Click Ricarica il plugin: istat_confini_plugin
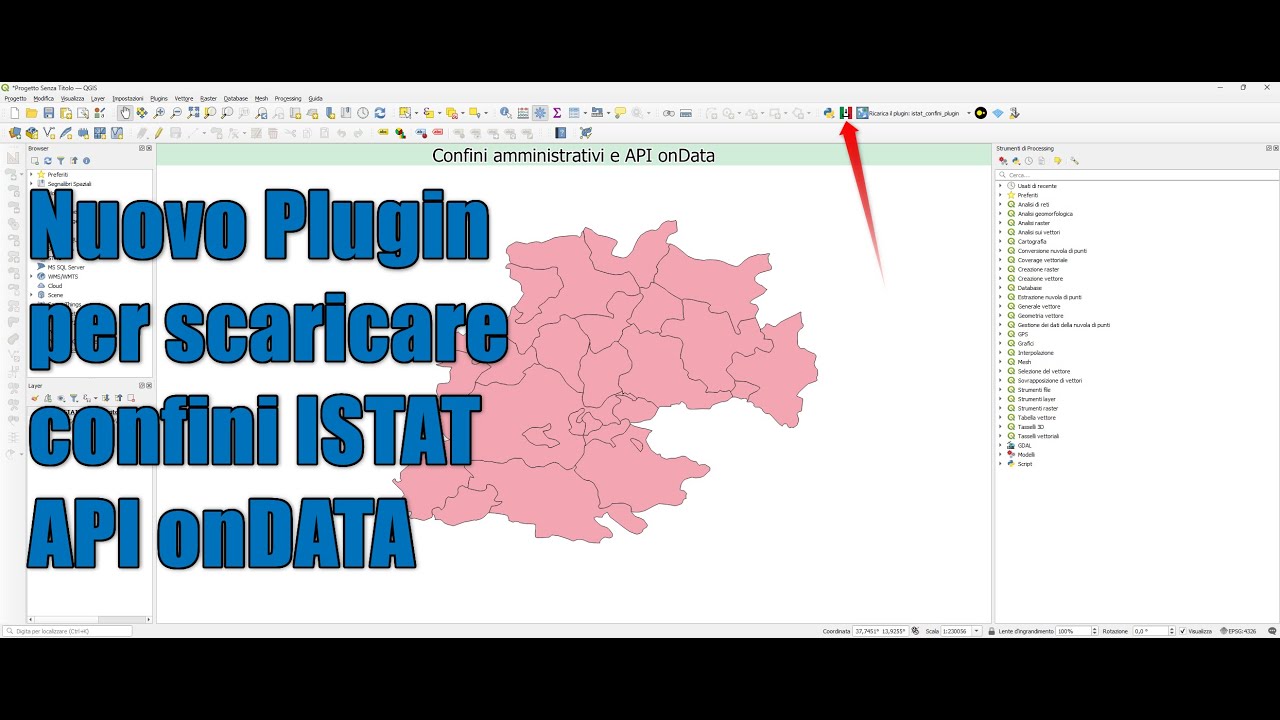The width and height of the screenshot is (1280, 720). pos(914,113)
